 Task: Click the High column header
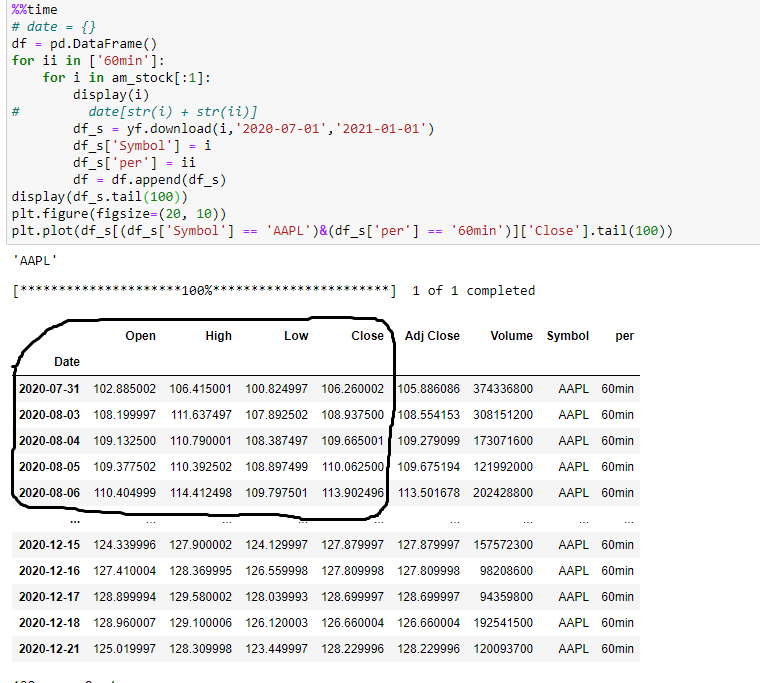(x=218, y=336)
